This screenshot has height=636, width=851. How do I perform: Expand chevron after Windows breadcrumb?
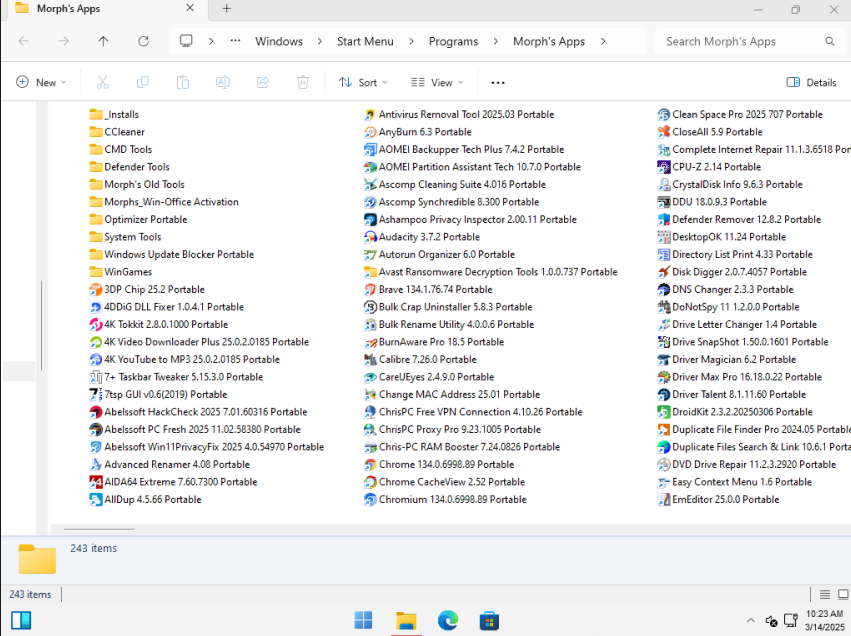(x=320, y=41)
